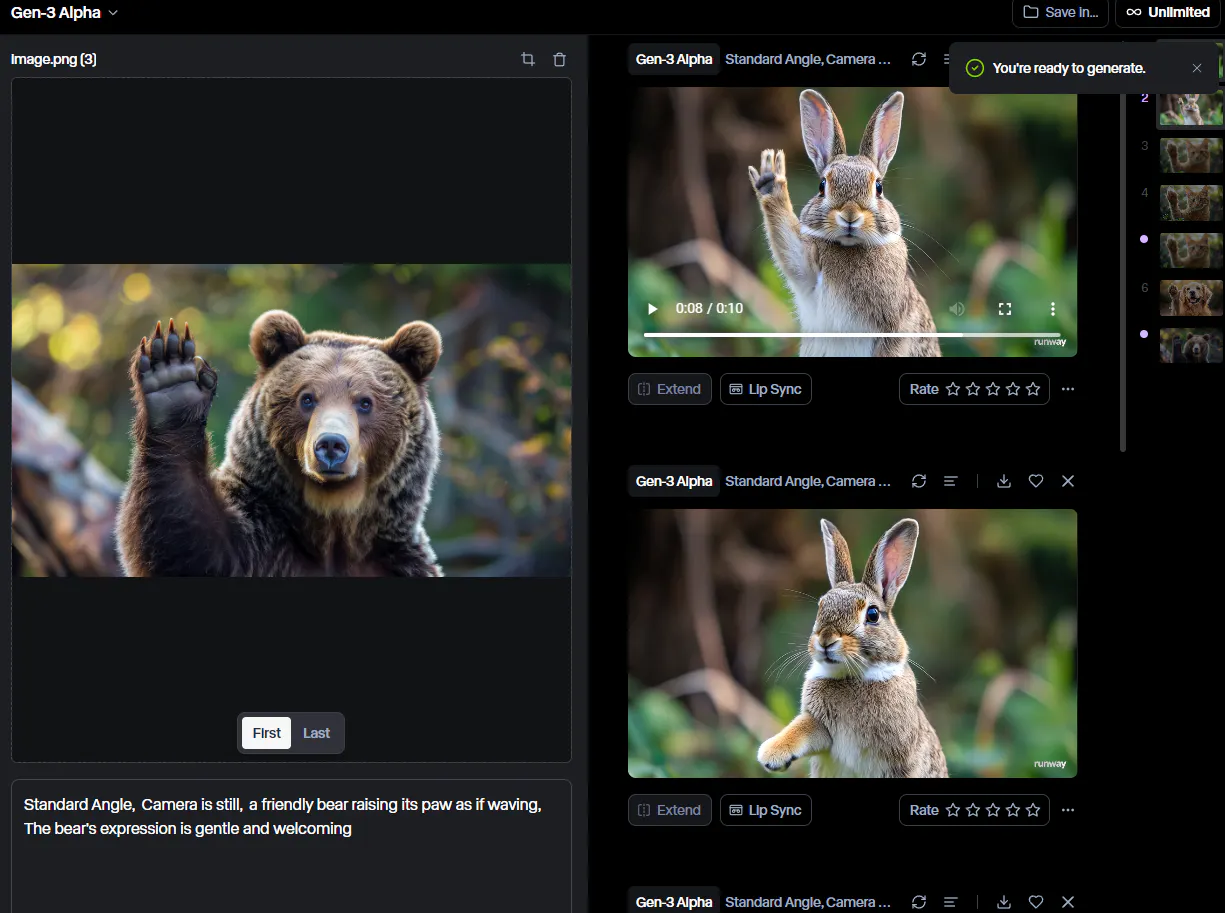Play the waving rabbit video

pyautogui.click(x=653, y=309)
